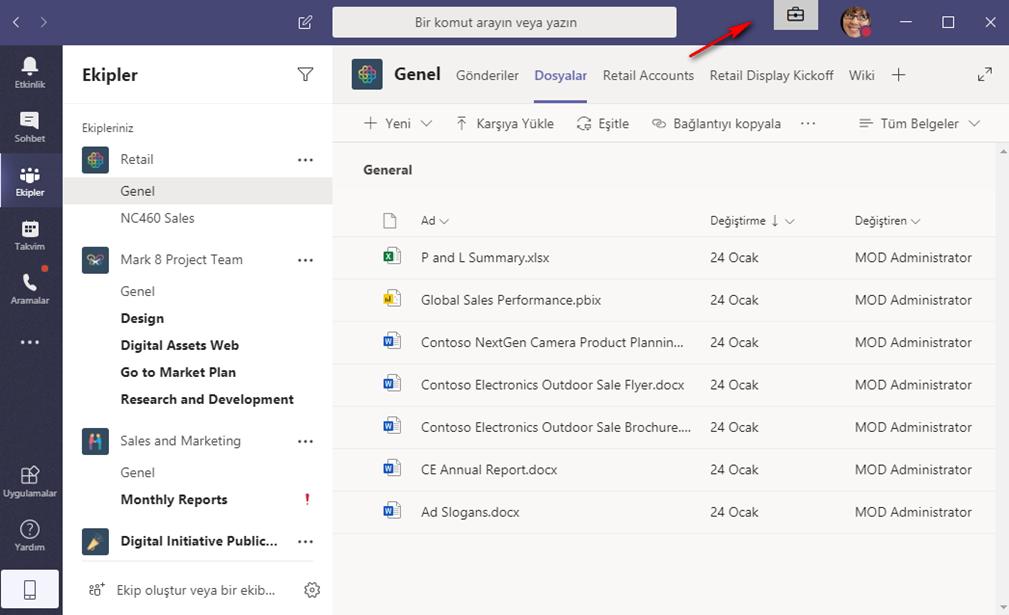Click Ekip oluştur veya bir ekibe katıl

coord(182,590)
